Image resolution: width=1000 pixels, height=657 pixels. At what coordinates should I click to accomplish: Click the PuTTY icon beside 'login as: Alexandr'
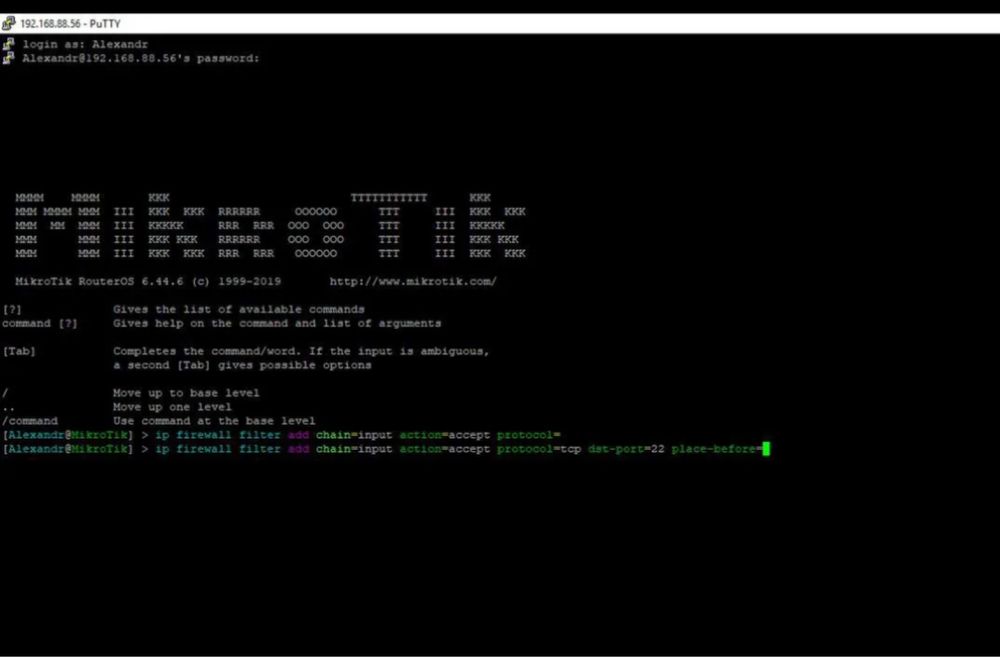pos(8,44)
